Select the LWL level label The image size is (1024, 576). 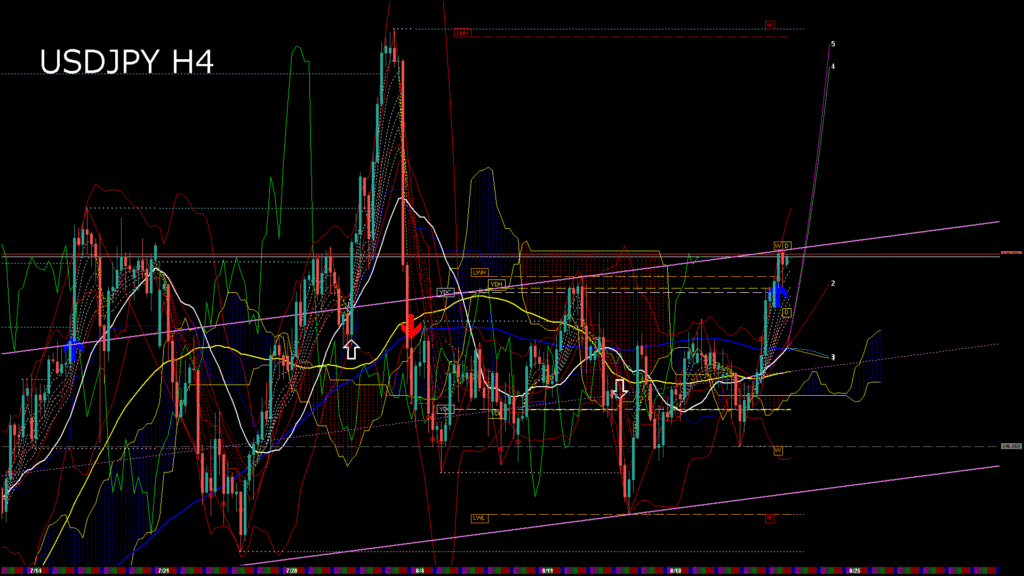479,518
